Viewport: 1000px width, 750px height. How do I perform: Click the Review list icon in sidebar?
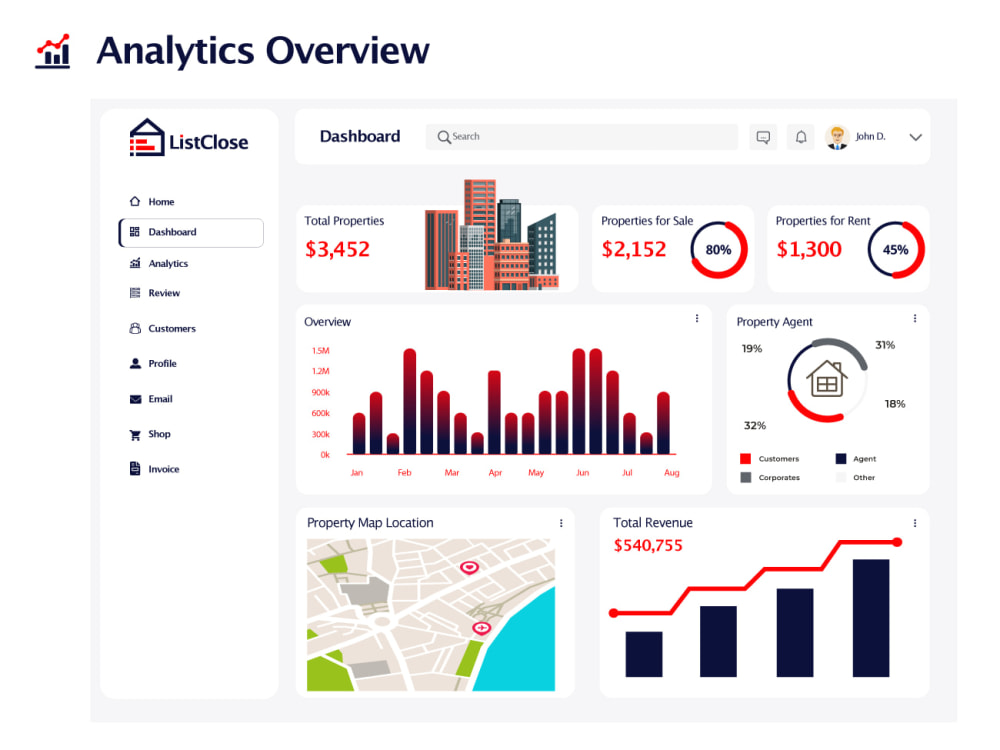click(x=135, y=293)
